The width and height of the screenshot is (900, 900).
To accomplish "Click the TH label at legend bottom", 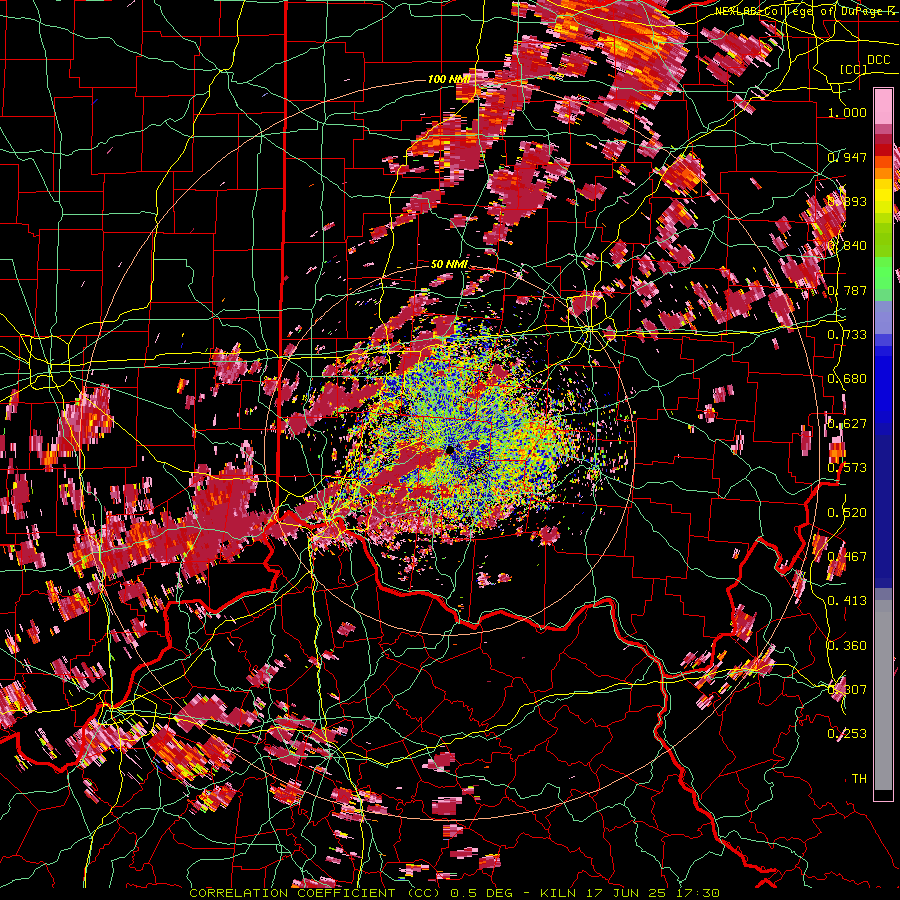I will [859, 779].
